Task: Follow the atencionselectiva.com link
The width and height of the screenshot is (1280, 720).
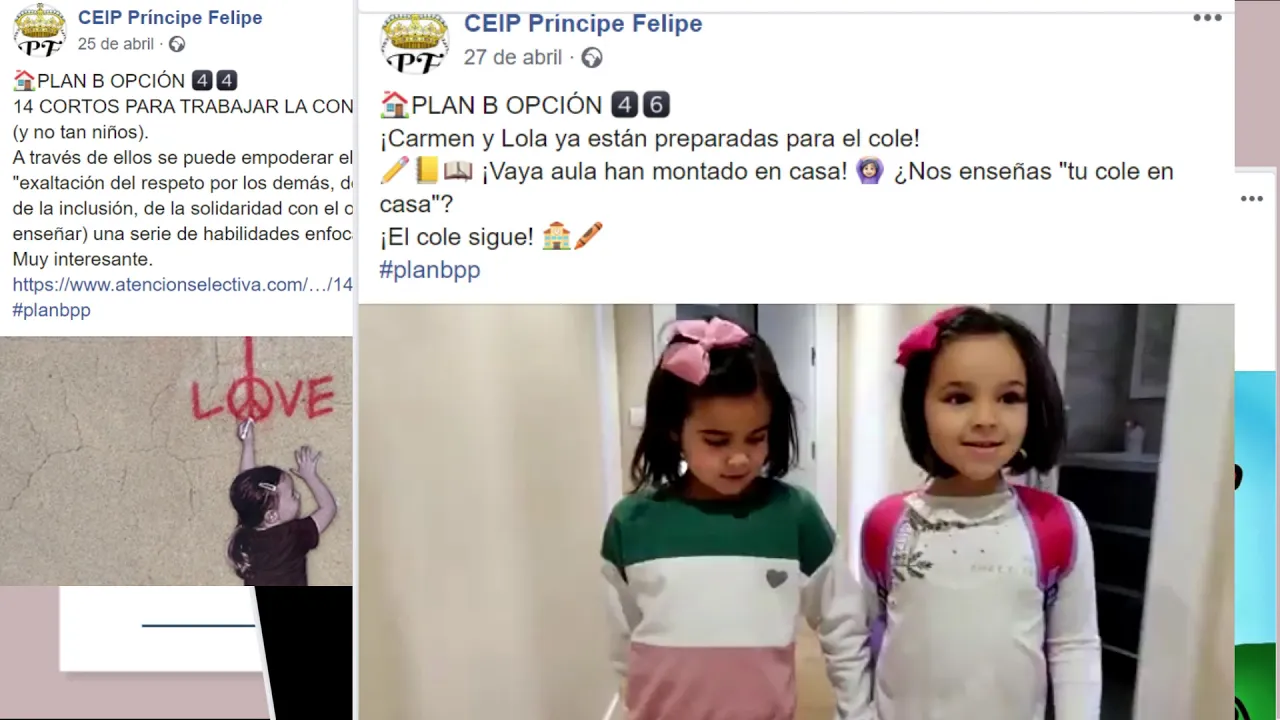Action: (x=182, y=285)
